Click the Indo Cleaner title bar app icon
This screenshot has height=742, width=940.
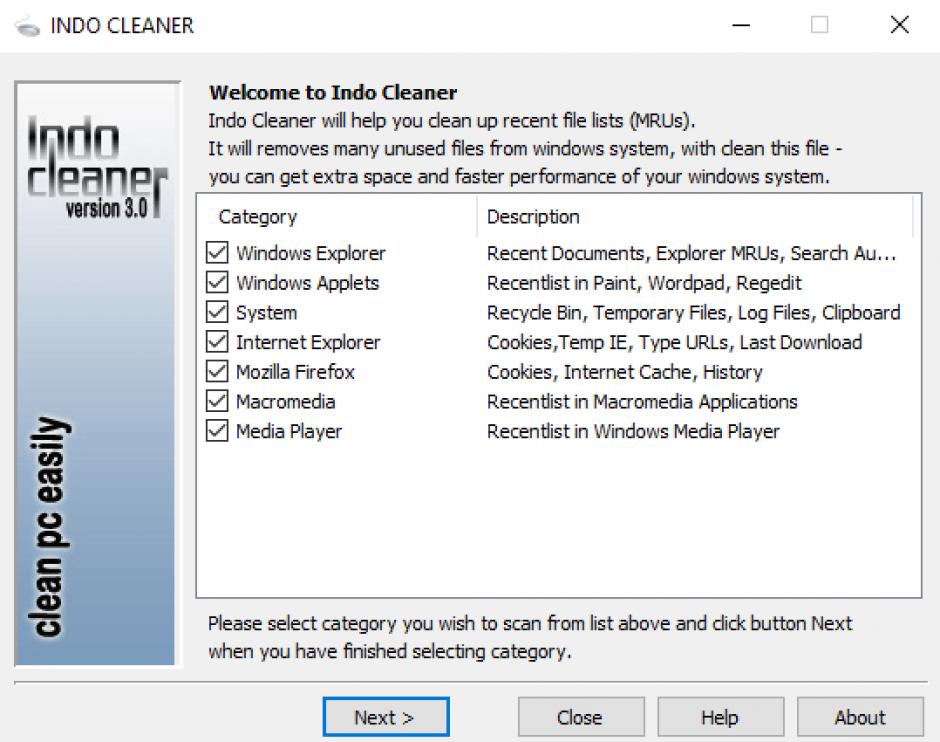click(20, 24)
